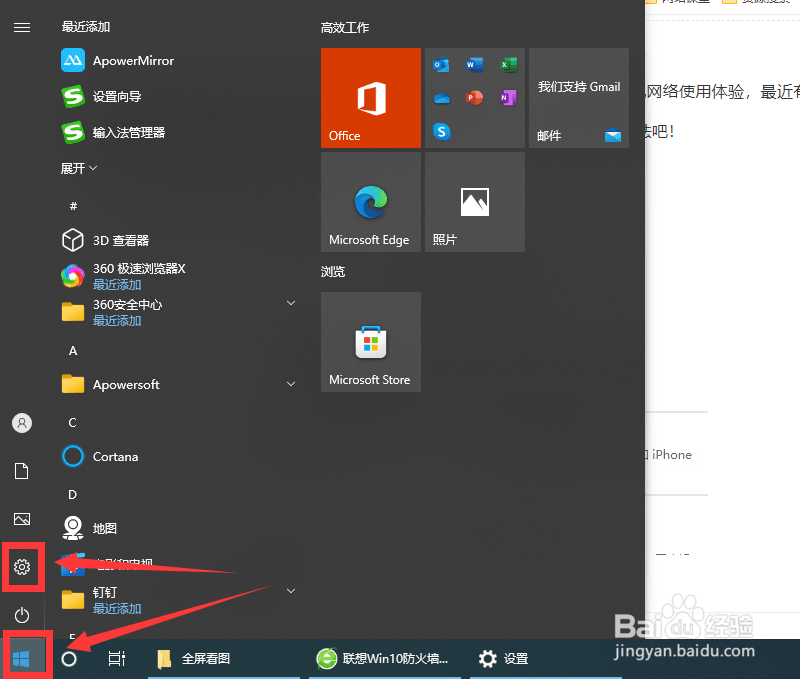Open Outlook in the Office folder tile
The width and height of the screenshot is (800, 679).
pyautogui.click(x=441, y=65)
